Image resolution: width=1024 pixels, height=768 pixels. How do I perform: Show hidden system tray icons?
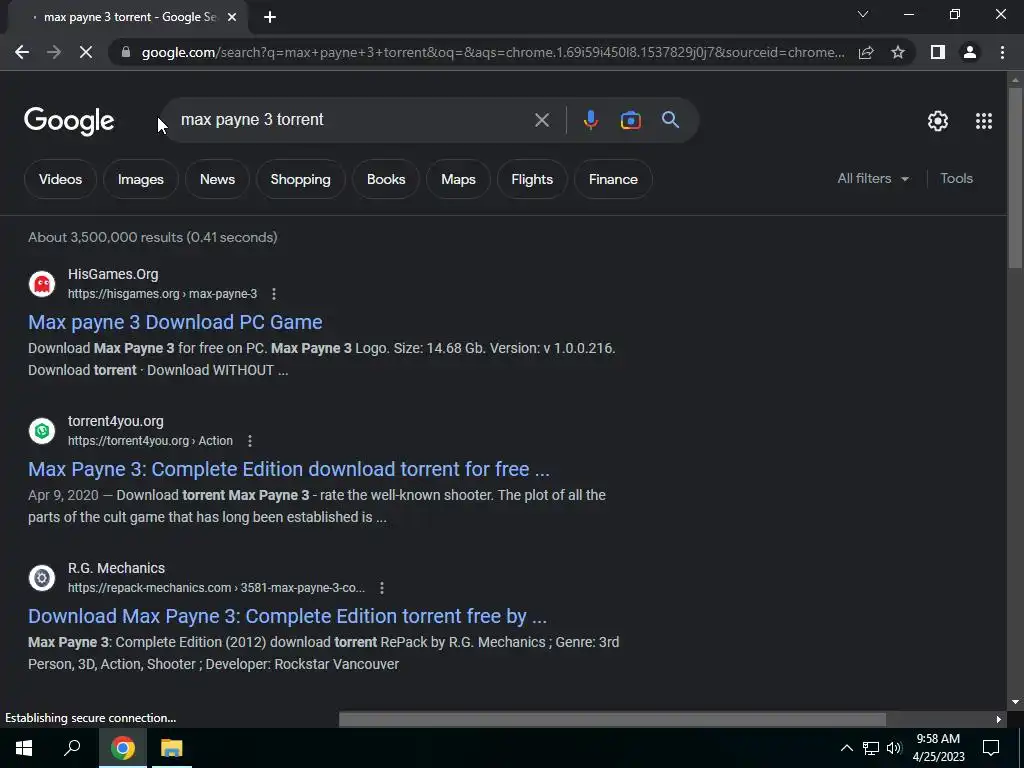pyautogui.click(x=846, y=748)
